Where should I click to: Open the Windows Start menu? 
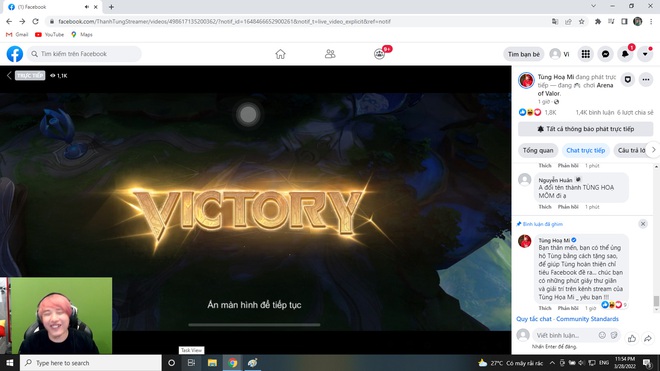point(10,363)
